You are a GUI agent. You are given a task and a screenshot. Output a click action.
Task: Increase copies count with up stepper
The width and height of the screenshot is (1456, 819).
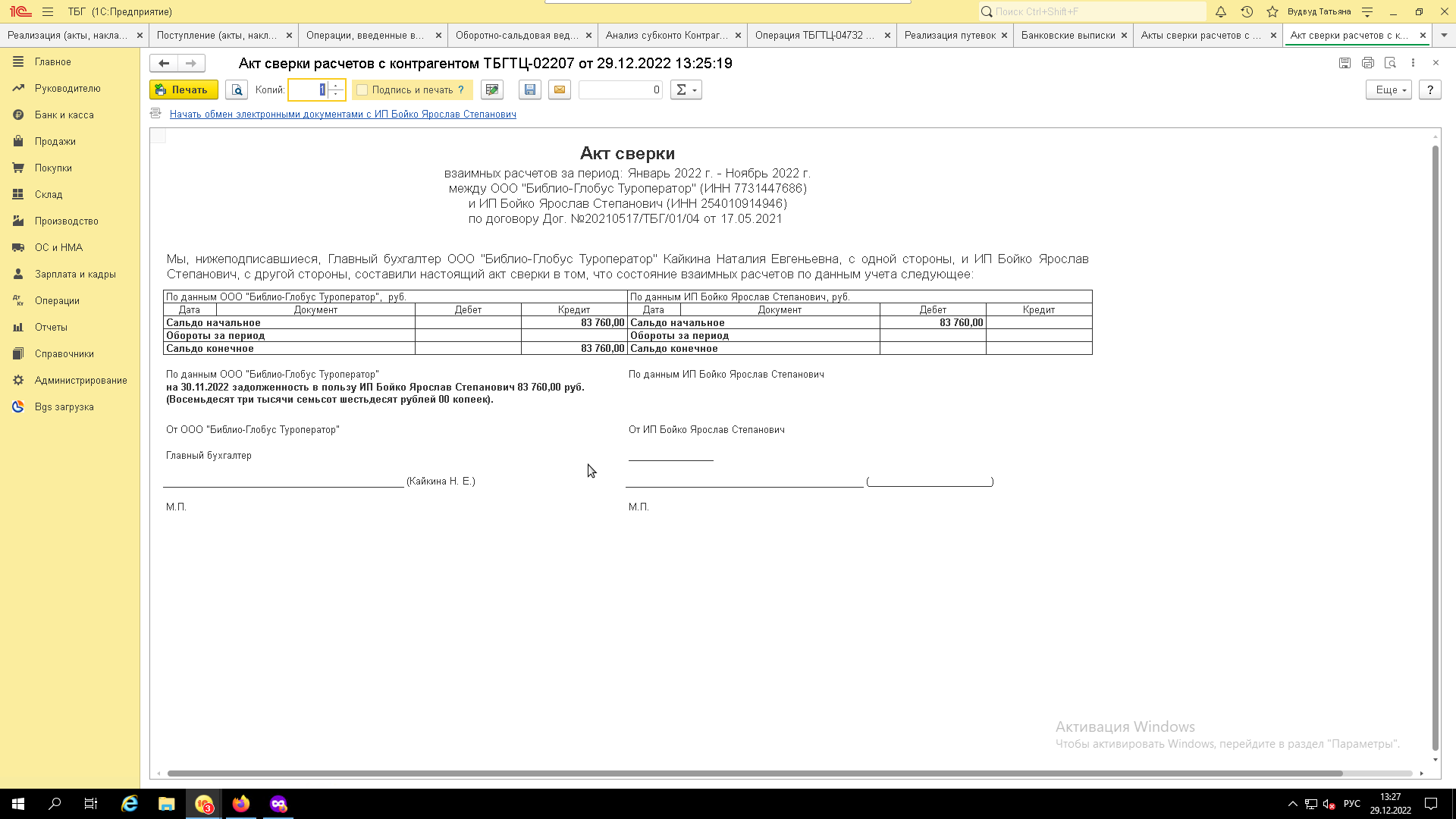tap(337, 85)
